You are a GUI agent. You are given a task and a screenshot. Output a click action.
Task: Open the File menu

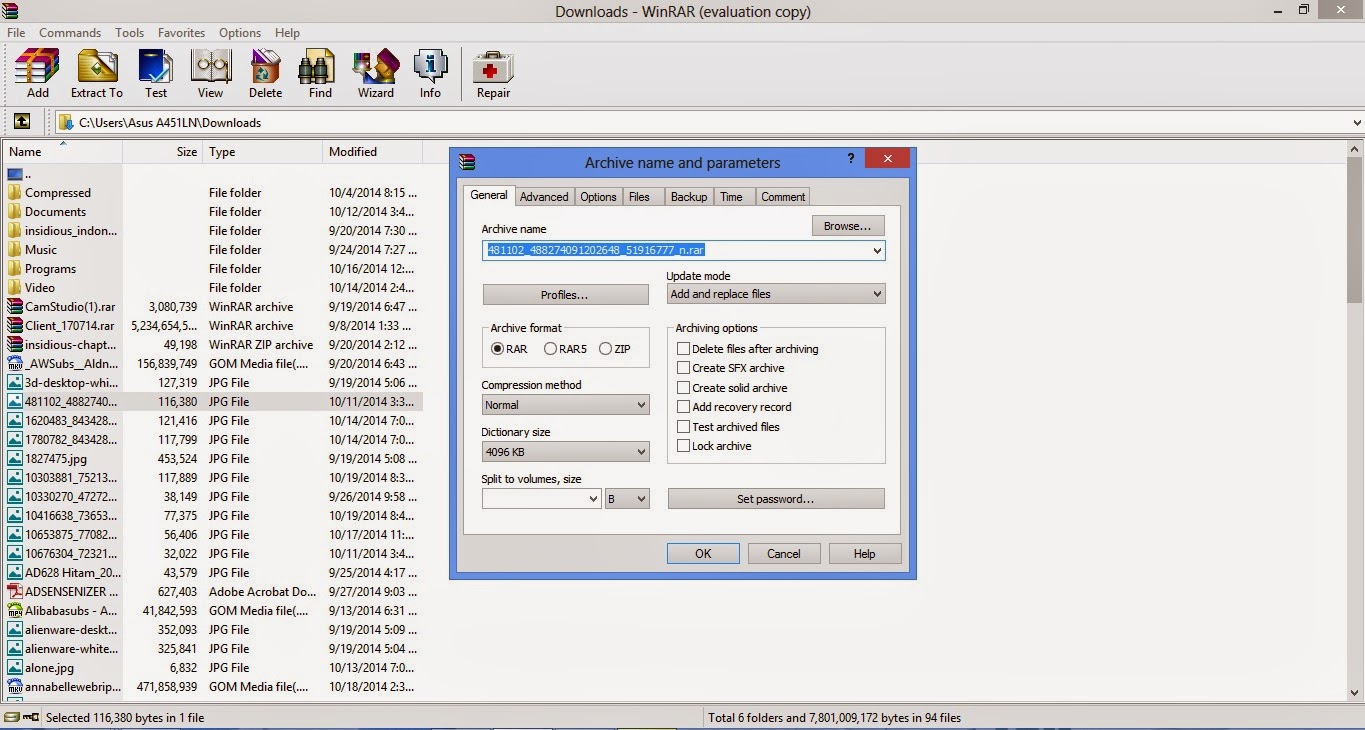coord(16,33)
